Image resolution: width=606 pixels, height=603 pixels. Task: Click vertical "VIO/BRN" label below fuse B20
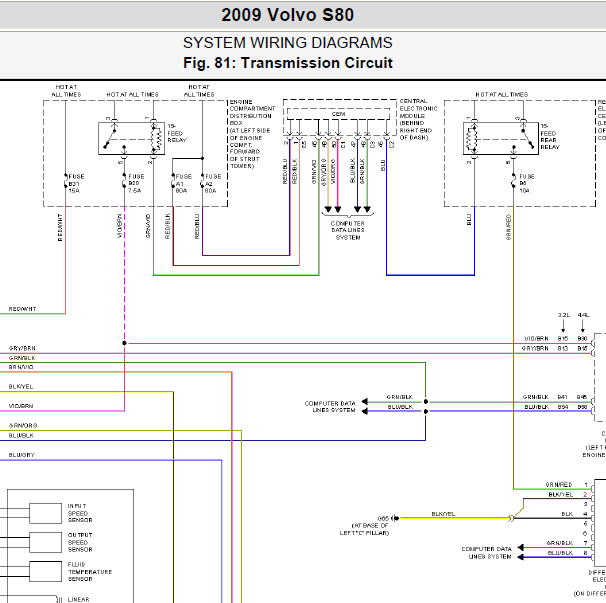coord(120,226)
